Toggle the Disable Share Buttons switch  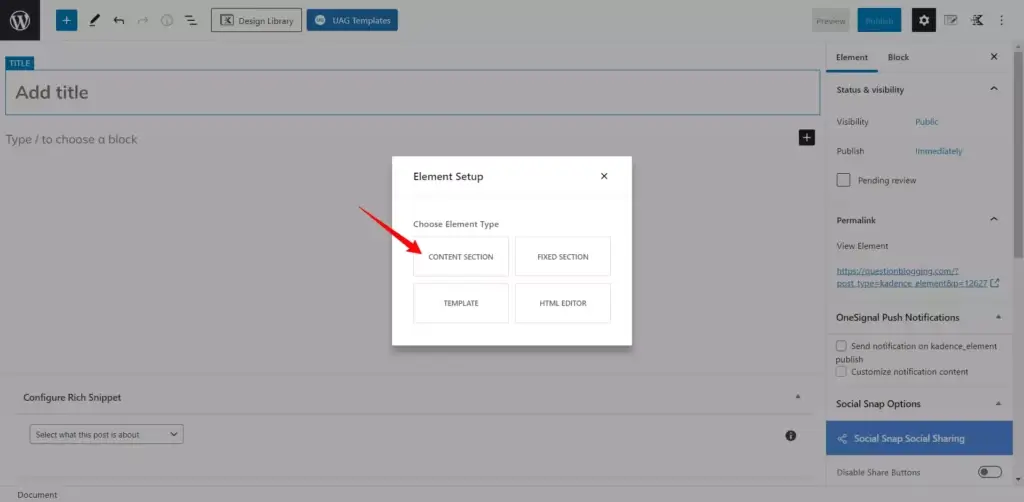click(989, 472)
